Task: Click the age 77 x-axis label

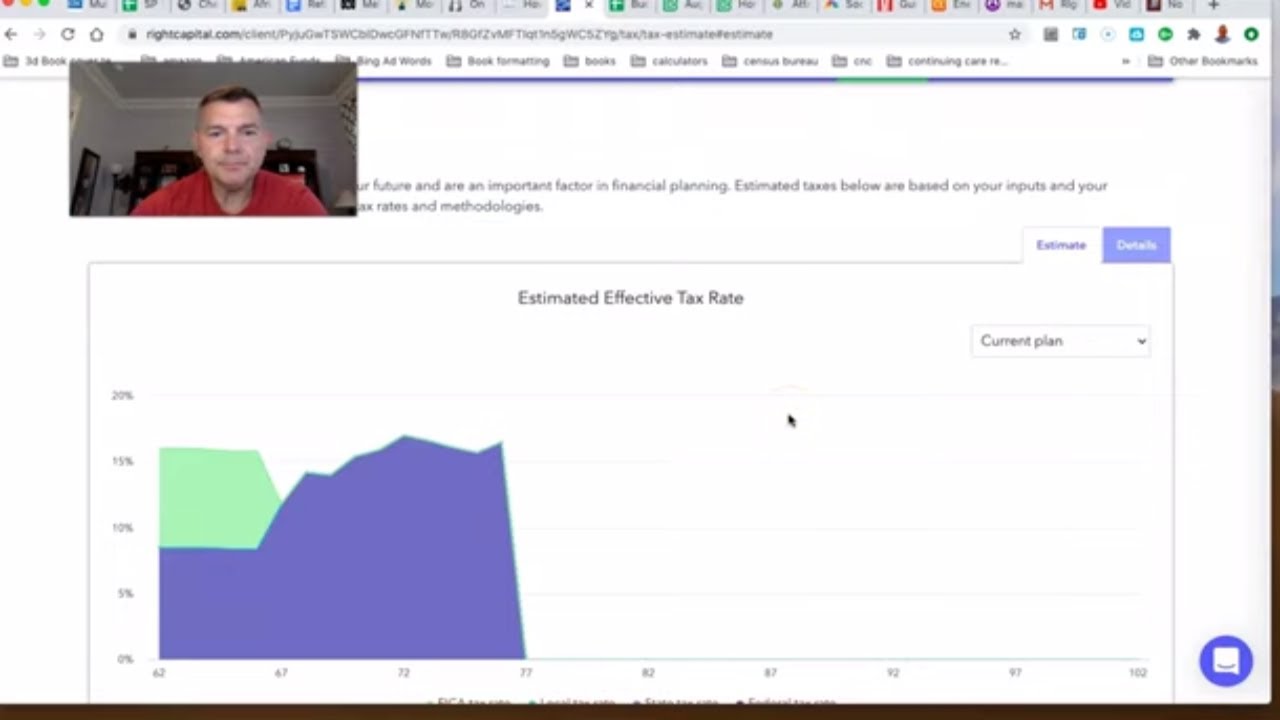Action: point(526,673)
